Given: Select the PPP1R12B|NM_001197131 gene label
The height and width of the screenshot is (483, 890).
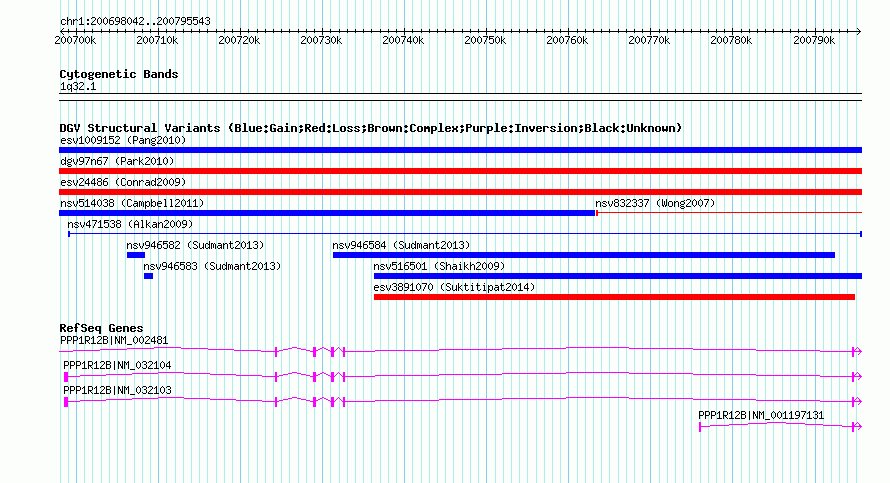Looking at the screenshot, I should coord(761,415).
